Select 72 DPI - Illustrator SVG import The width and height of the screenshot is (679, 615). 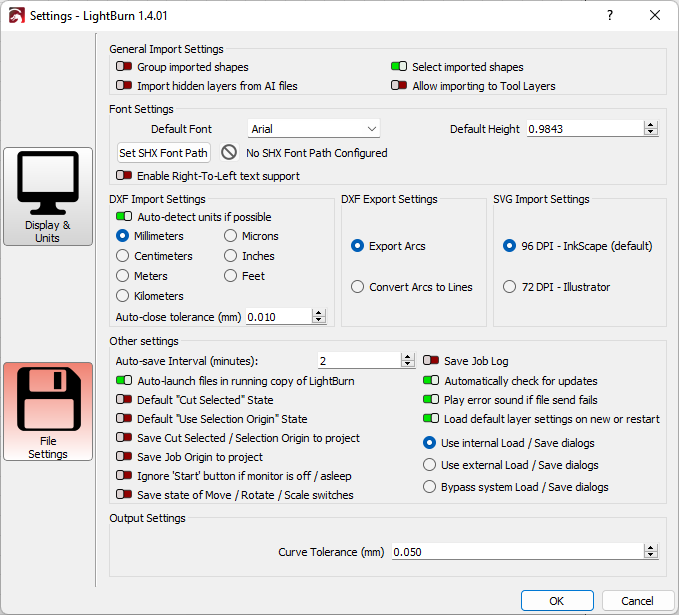pyautogui.click(x=509, y=287)
